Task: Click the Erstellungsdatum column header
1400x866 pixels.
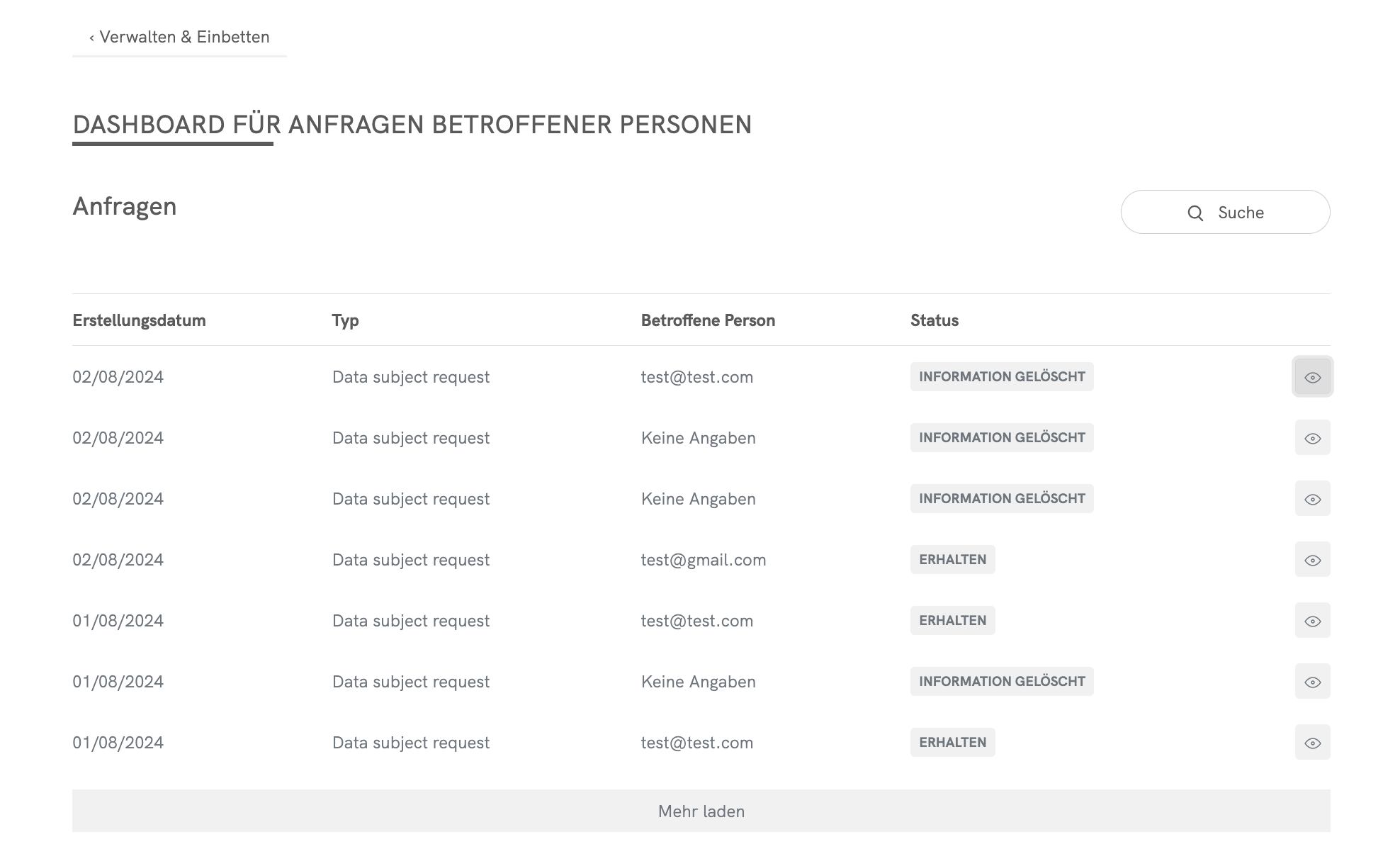Action: coord(139,320)
